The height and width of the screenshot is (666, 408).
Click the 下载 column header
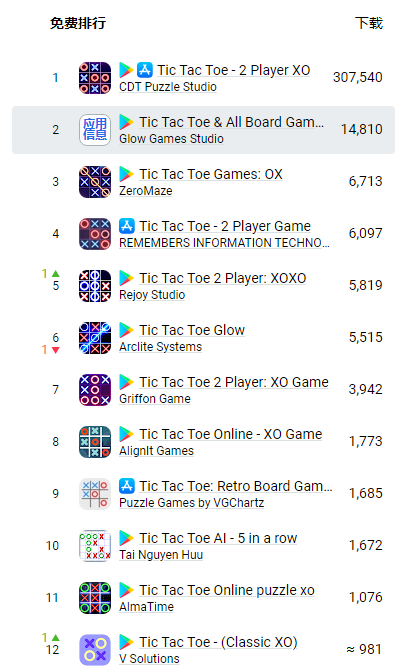click(369, 23)
